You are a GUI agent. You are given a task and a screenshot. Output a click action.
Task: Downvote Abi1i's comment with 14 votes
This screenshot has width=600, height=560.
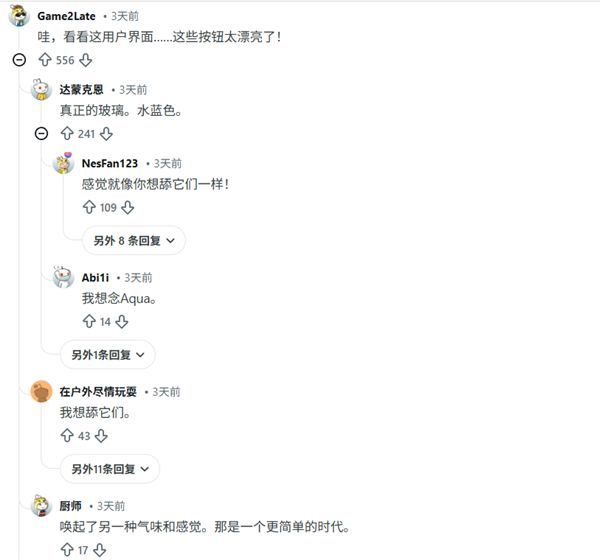tap(122, 321)
